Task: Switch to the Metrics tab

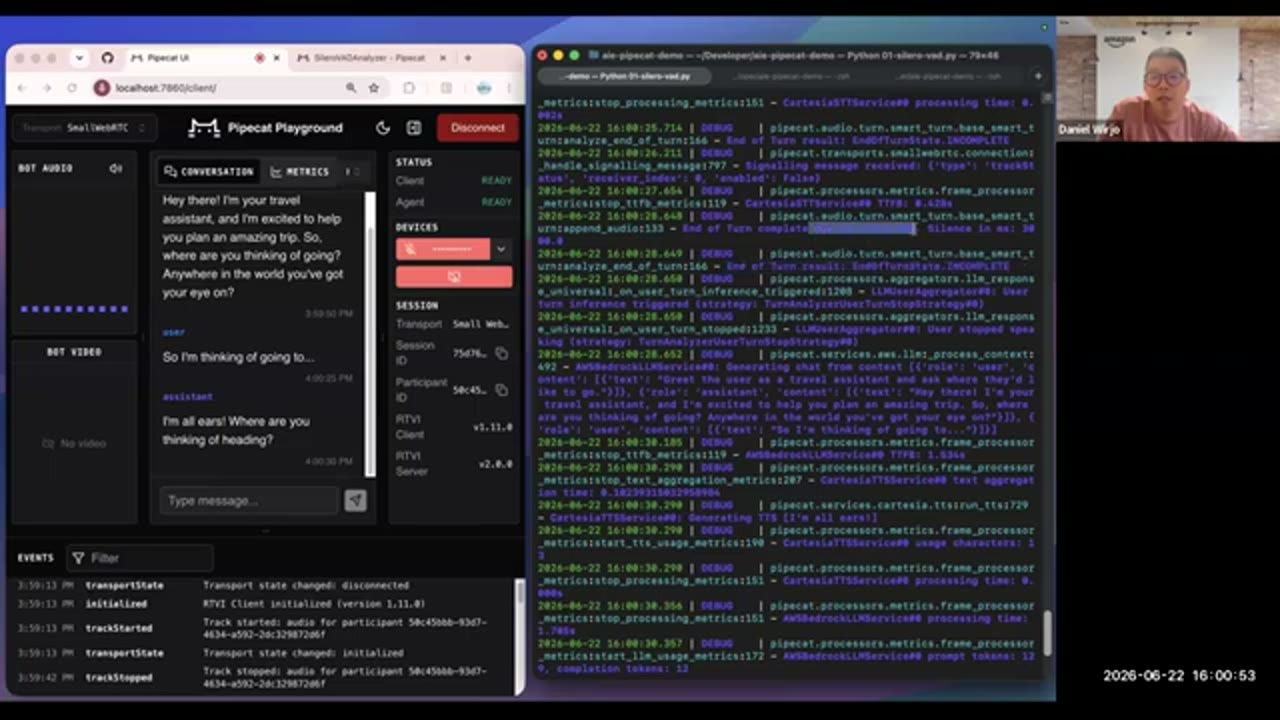Action: (x=299, y=172)
